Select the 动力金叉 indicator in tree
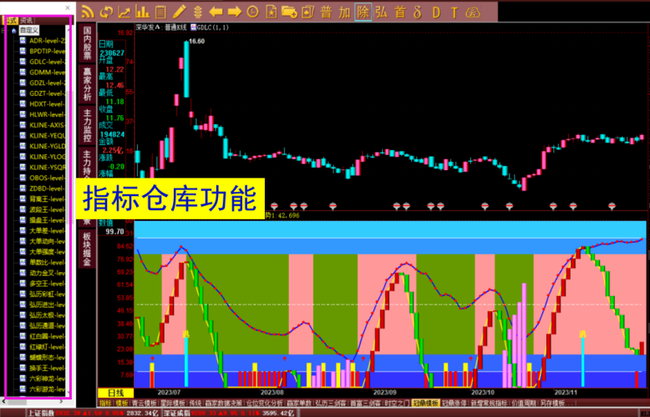Viewport: 650px width, 417px height. 47,273
